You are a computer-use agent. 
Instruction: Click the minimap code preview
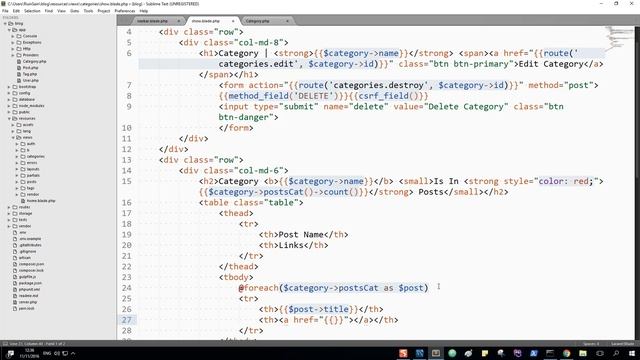pyautogui.click(x=619, y=38)
